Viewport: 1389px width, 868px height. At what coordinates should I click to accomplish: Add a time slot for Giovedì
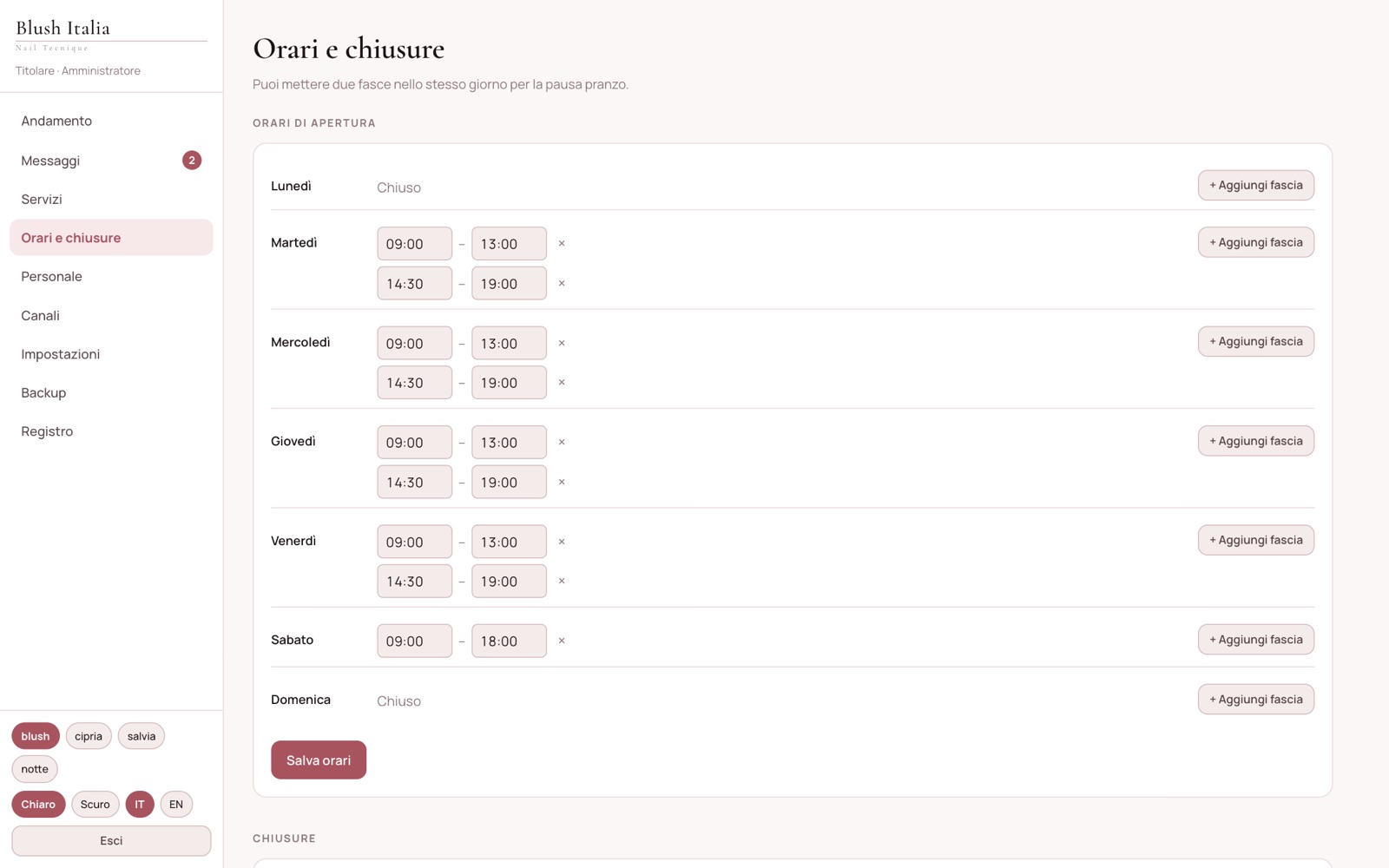[x=1256, y=441]
